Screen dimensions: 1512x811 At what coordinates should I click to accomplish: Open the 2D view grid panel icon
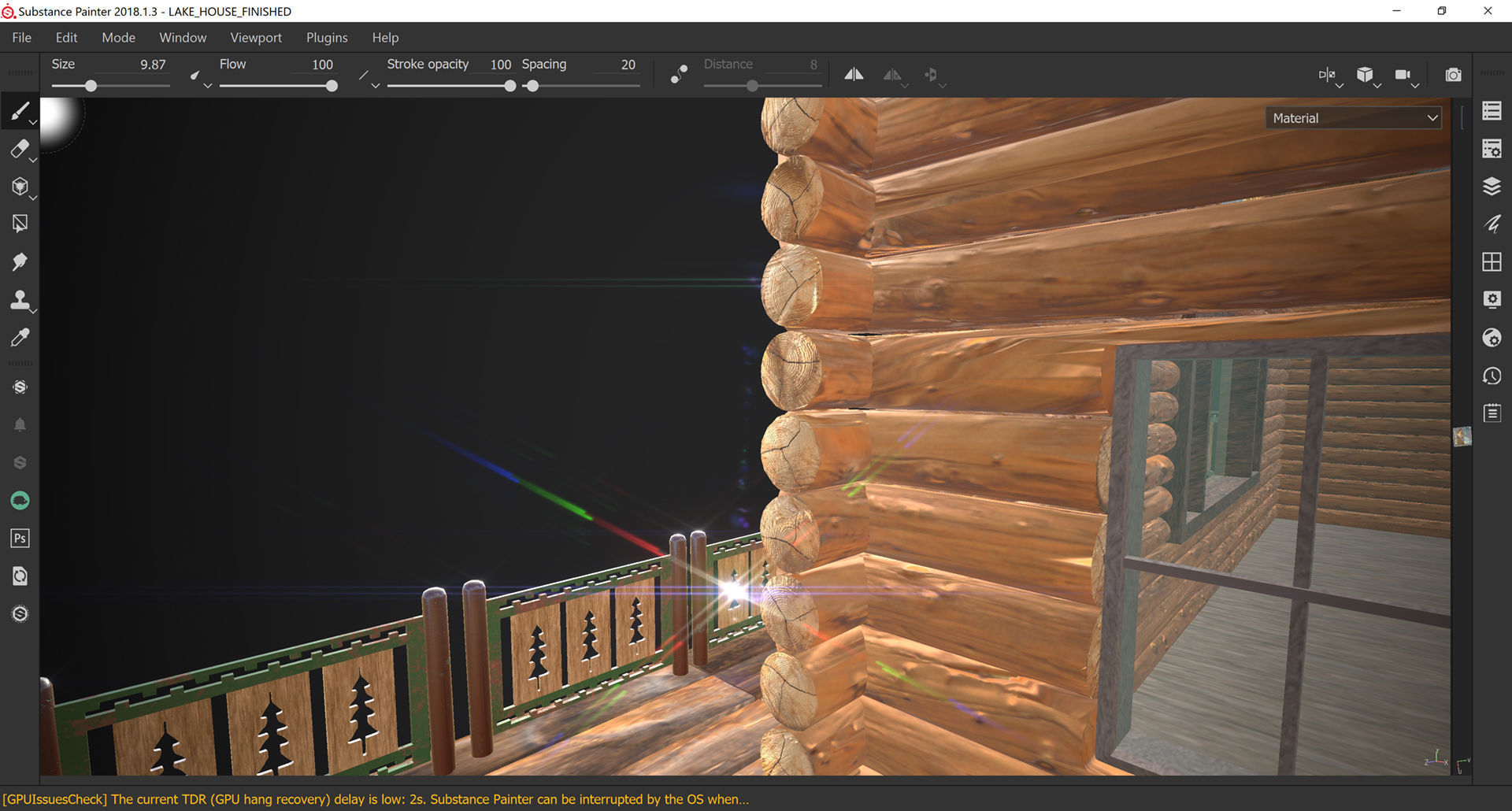coord(1492,261)
